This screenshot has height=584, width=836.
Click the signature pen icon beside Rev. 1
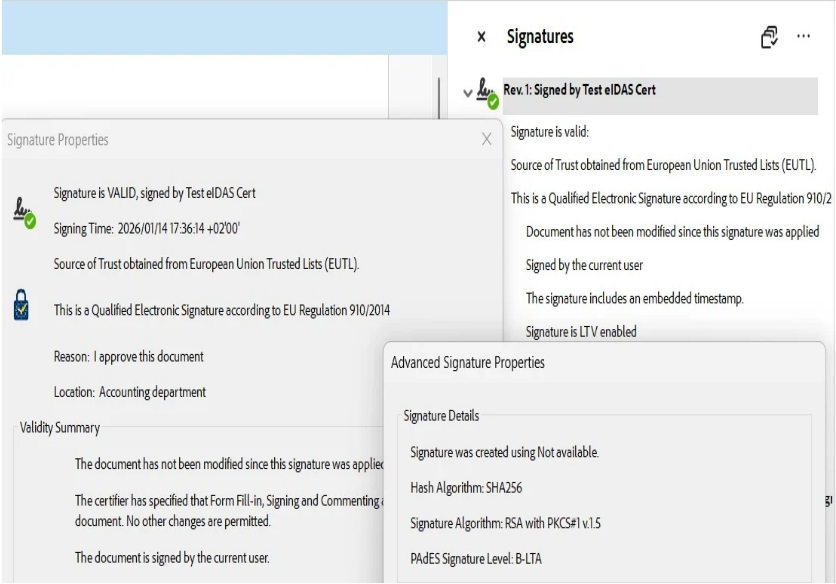coord(487,93)
